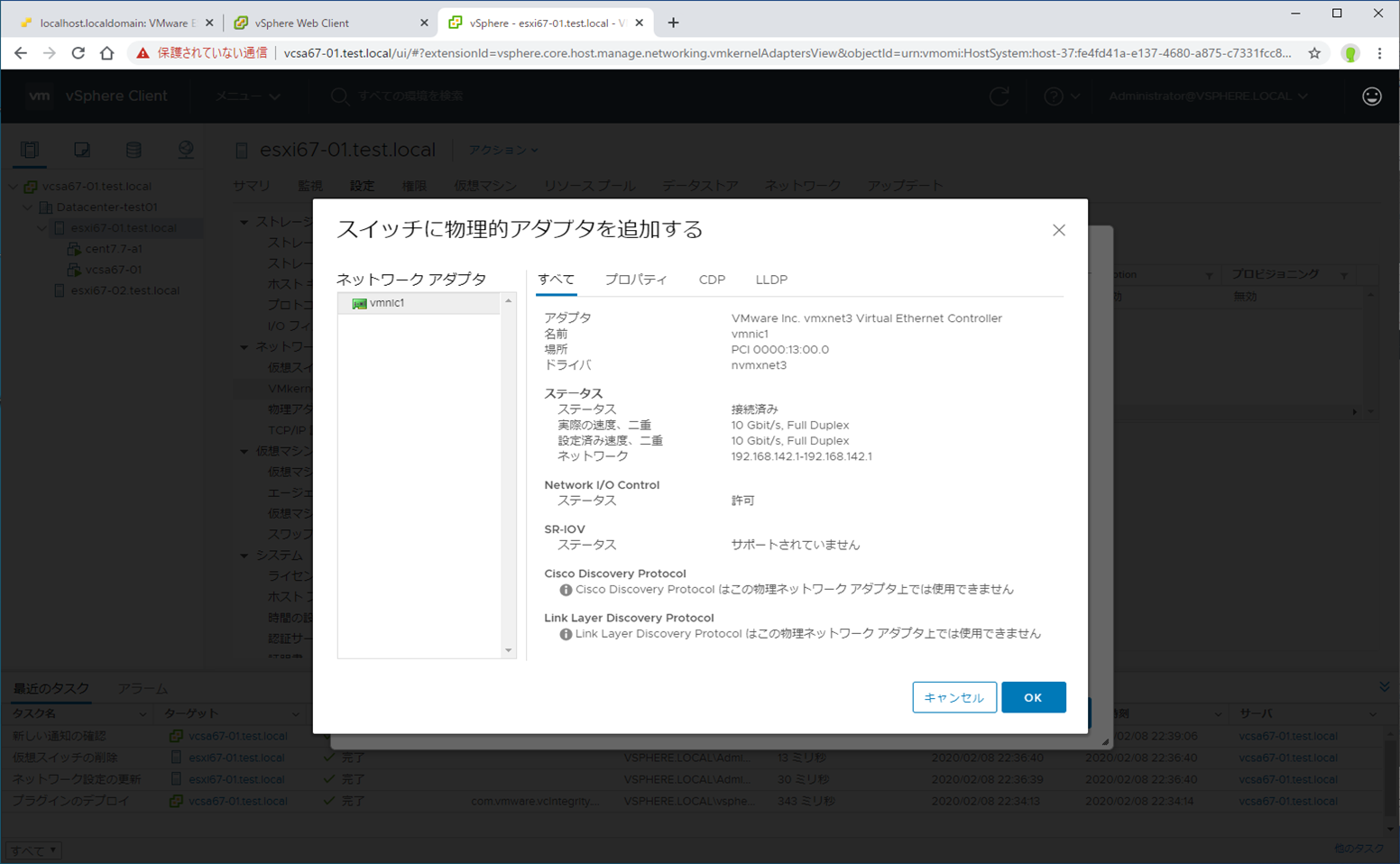Close the add physical adapter dialog

point(1059,230)
